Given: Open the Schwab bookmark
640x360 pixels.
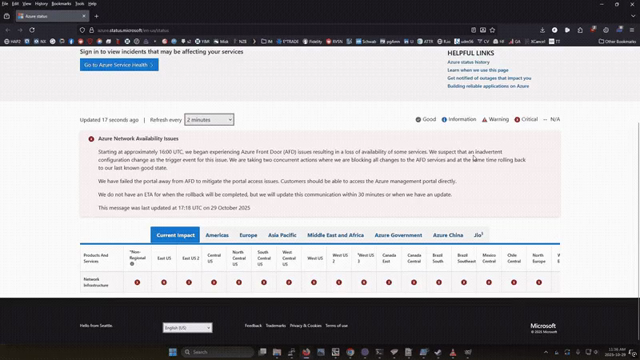Looking at the screenshot, I should [x=366, y=41].
